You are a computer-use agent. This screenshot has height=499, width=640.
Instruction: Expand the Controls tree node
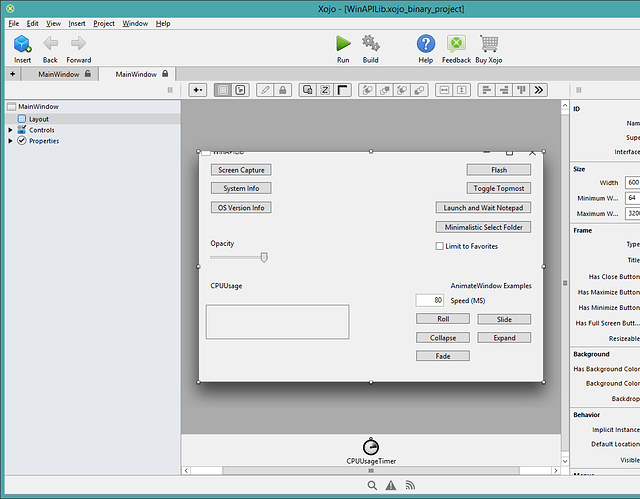[11, 130]
